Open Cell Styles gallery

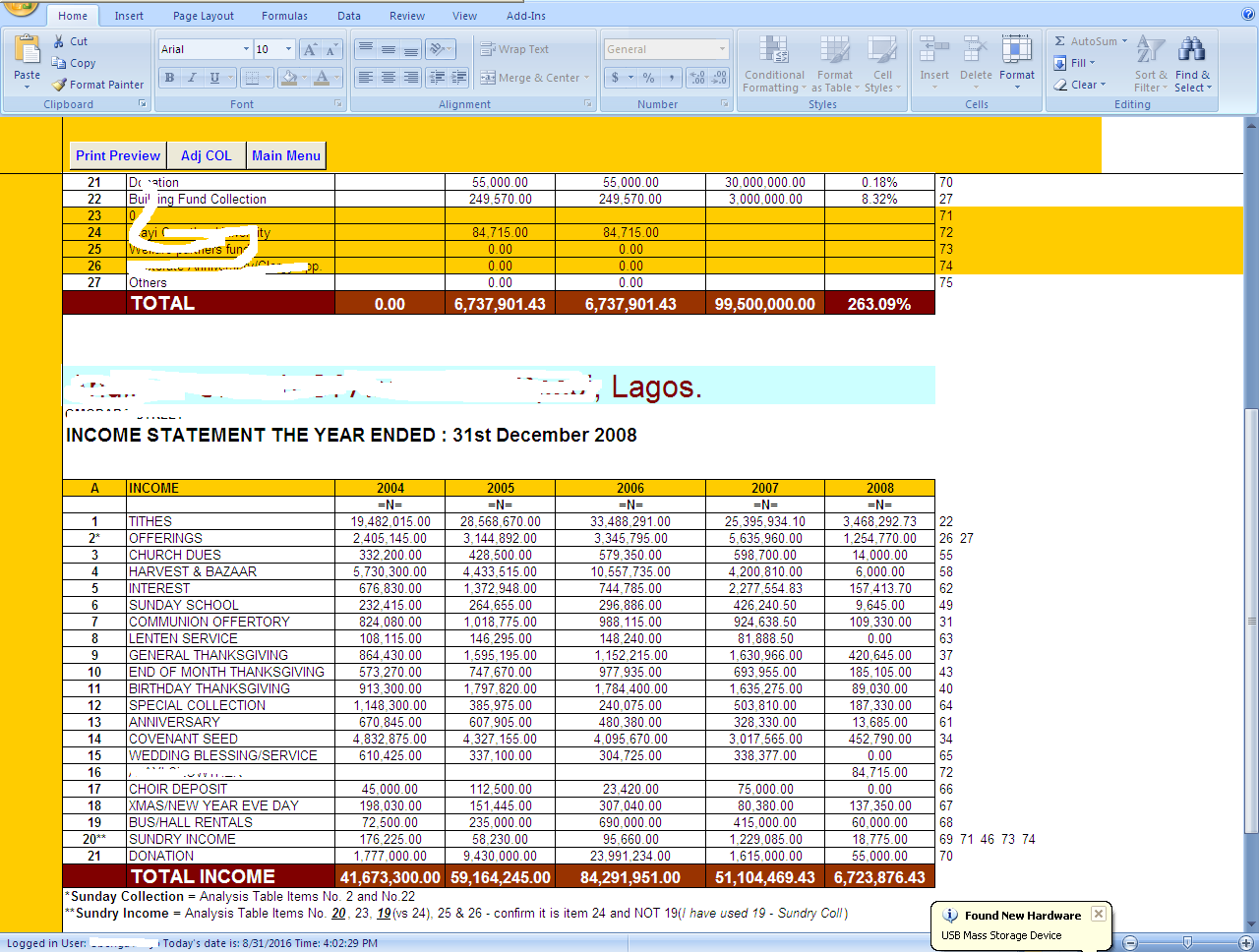tap(882, 65)
